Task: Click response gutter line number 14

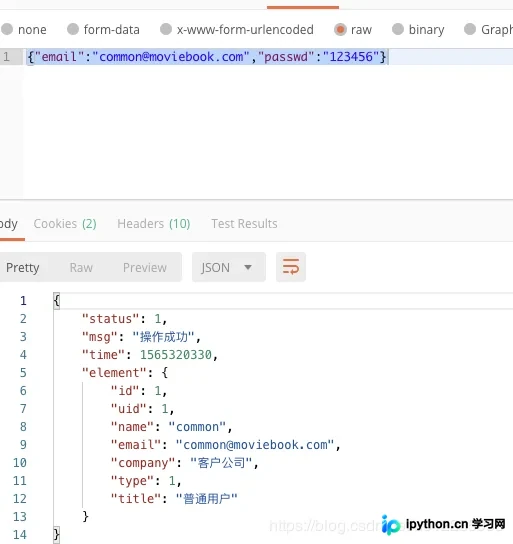Action: click(19, 535)
